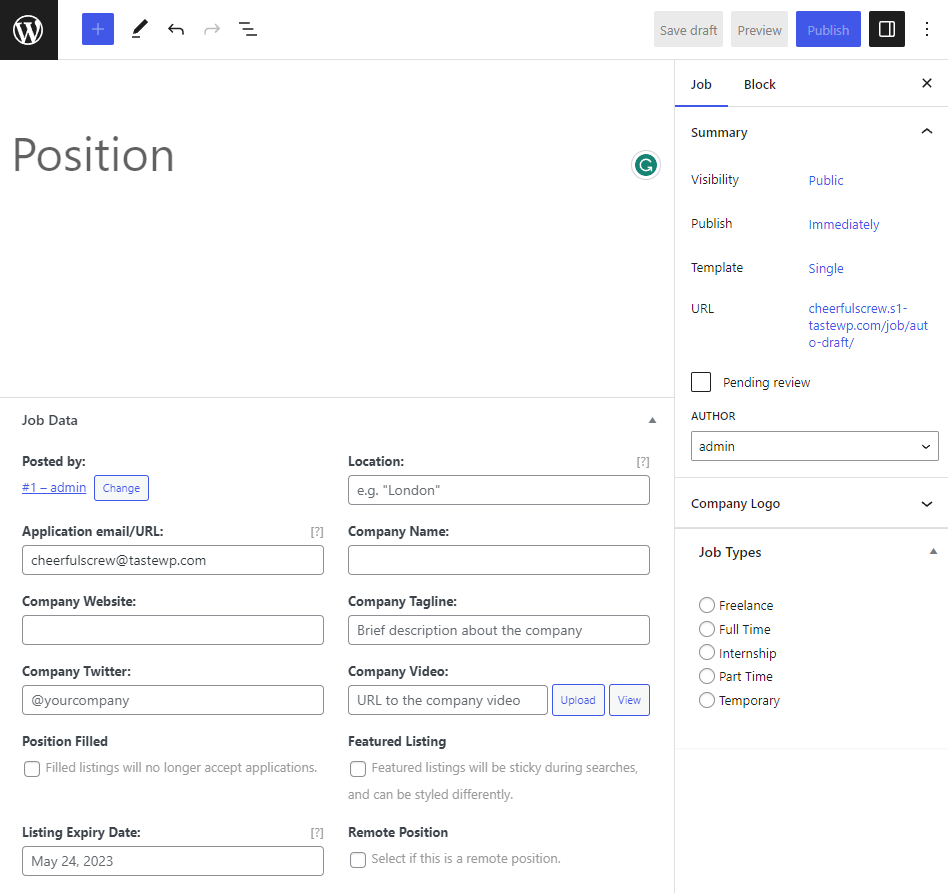Enable the Featured Listing checkbox

(x=358, y=768)
